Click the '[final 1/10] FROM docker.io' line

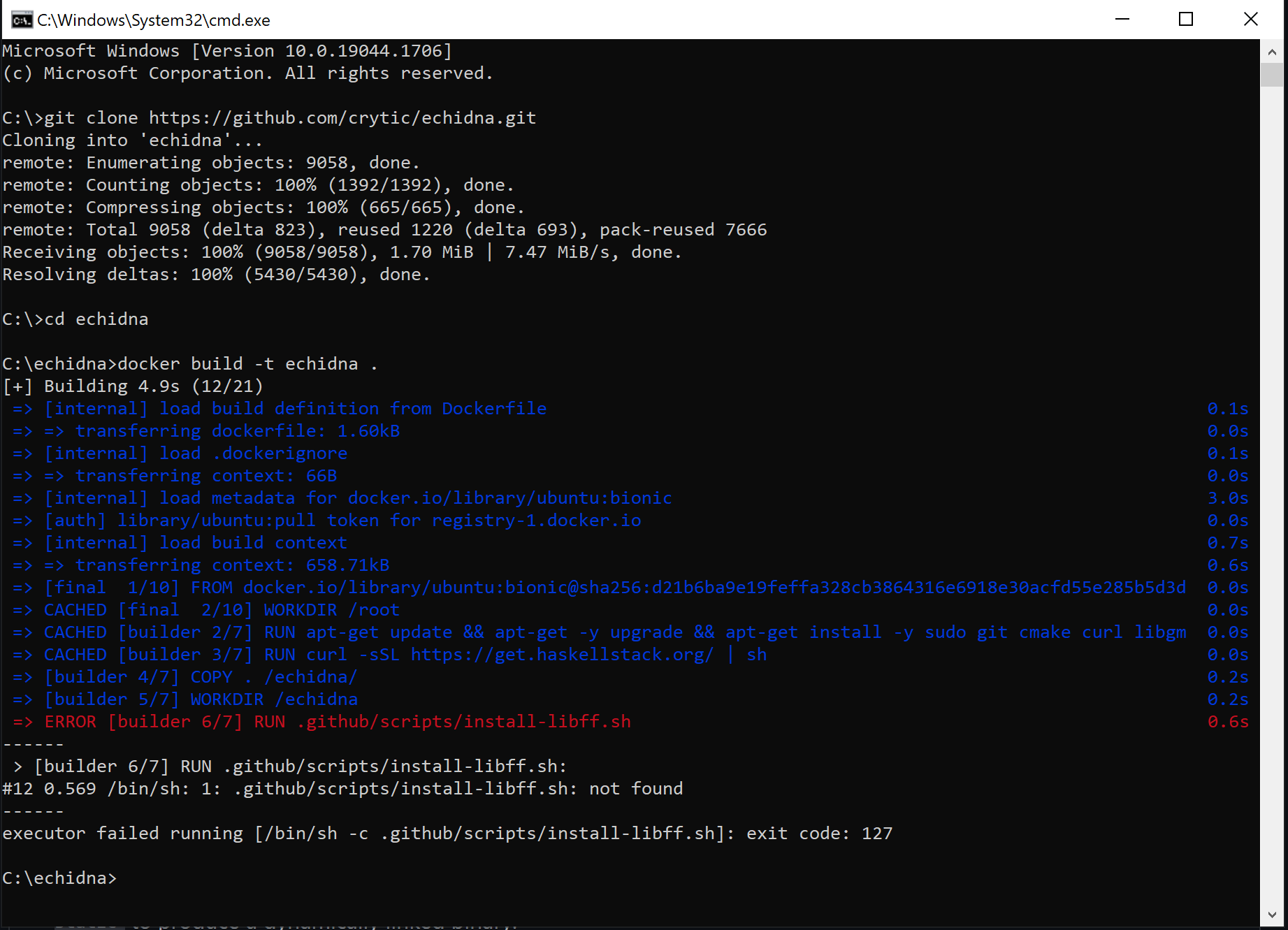[599, 588]
